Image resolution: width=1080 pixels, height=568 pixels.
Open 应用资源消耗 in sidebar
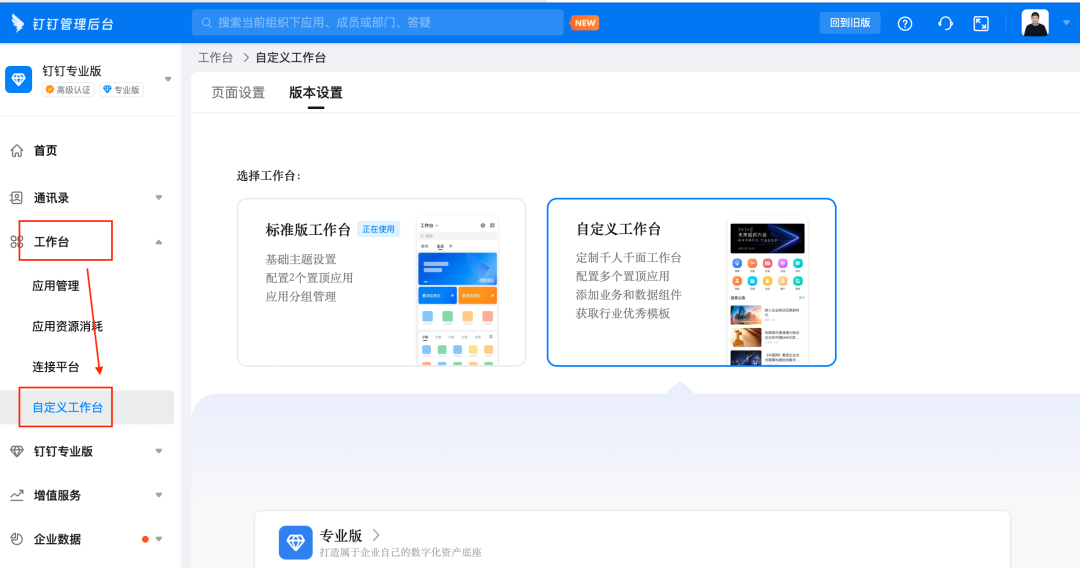[68, 326]
